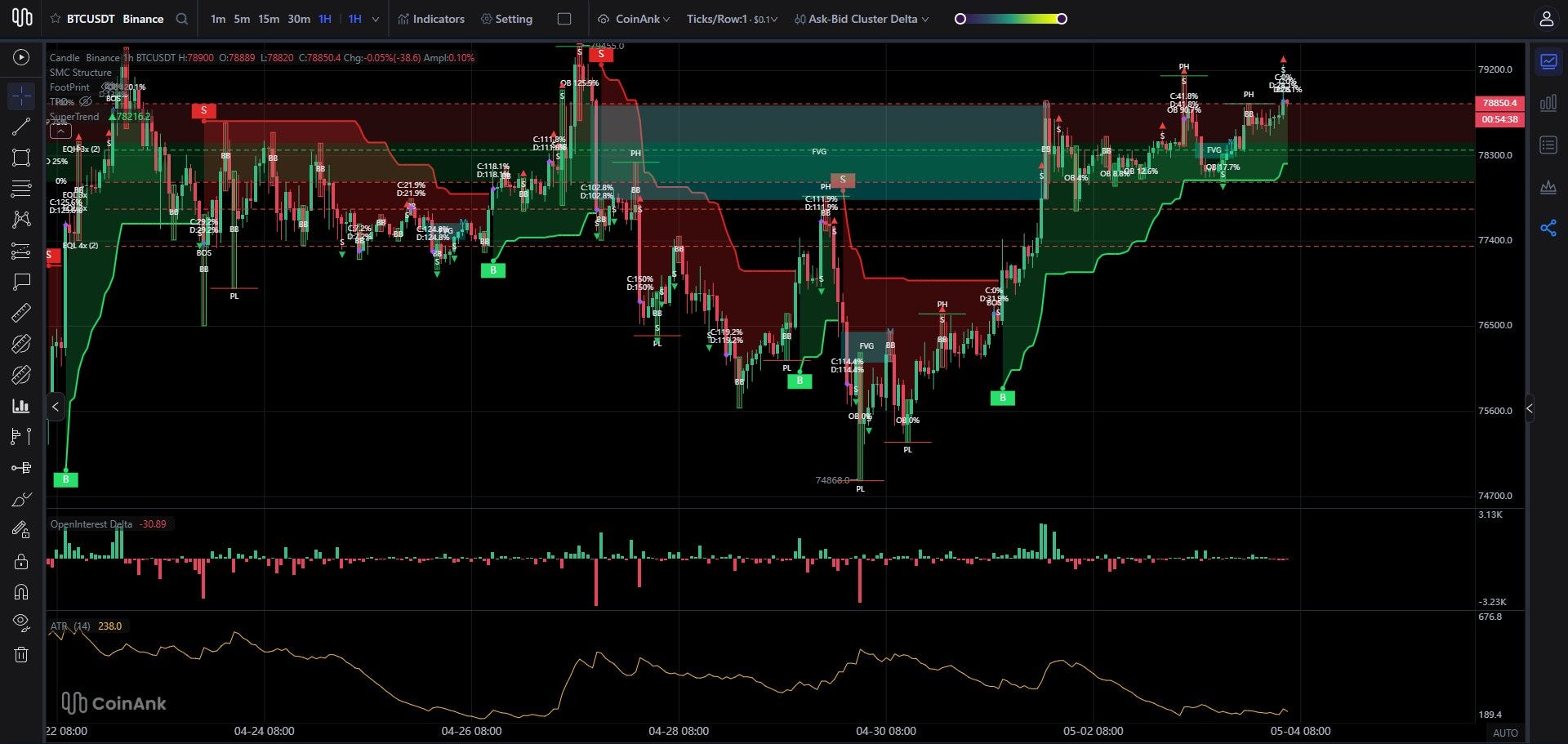This screenshot has height=744, width=1568.
Task: Toggle FootPrint indicator visibility eye
Action: [108, 87]
